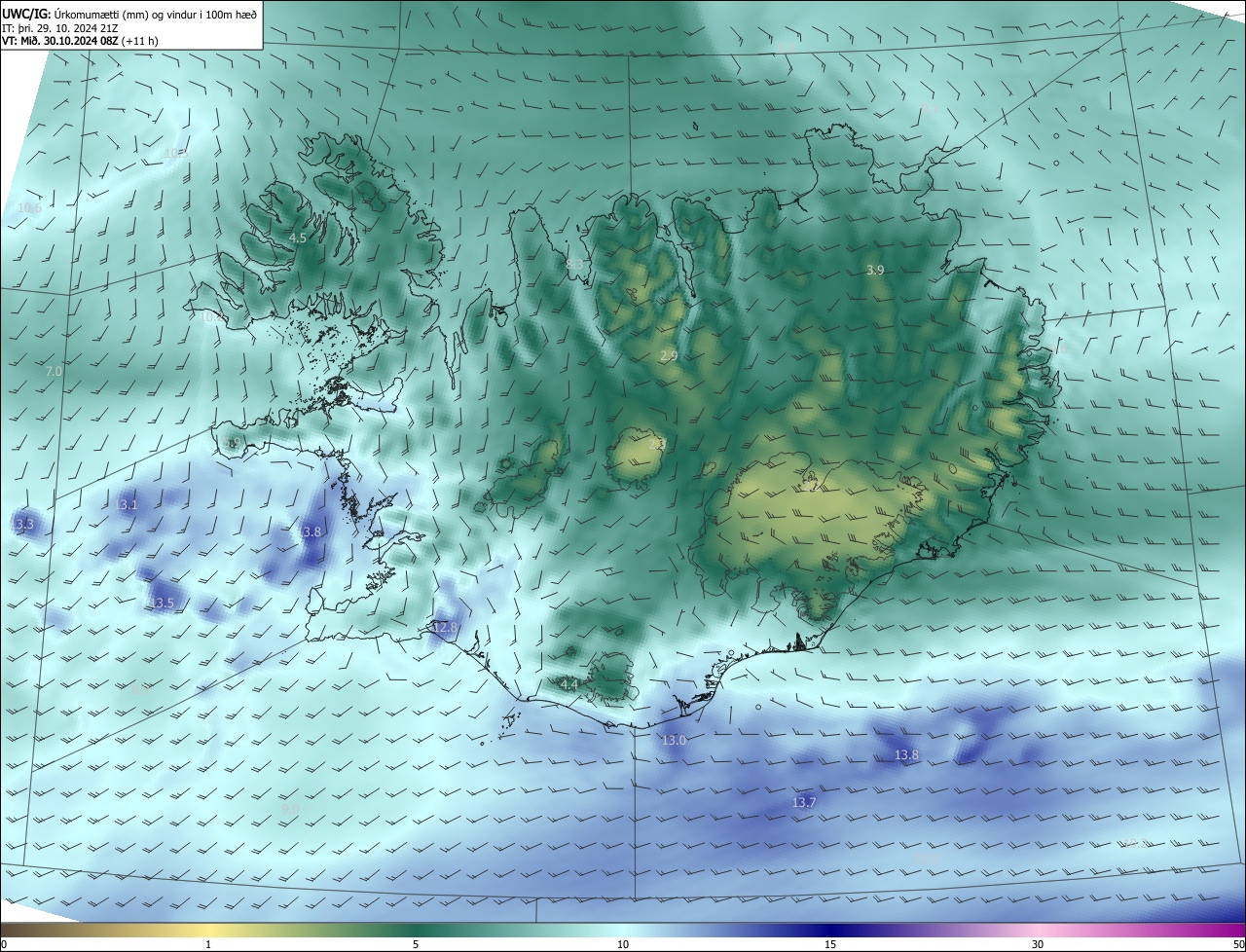Click the 13.7 value over the southern sea

coord(804,803)
